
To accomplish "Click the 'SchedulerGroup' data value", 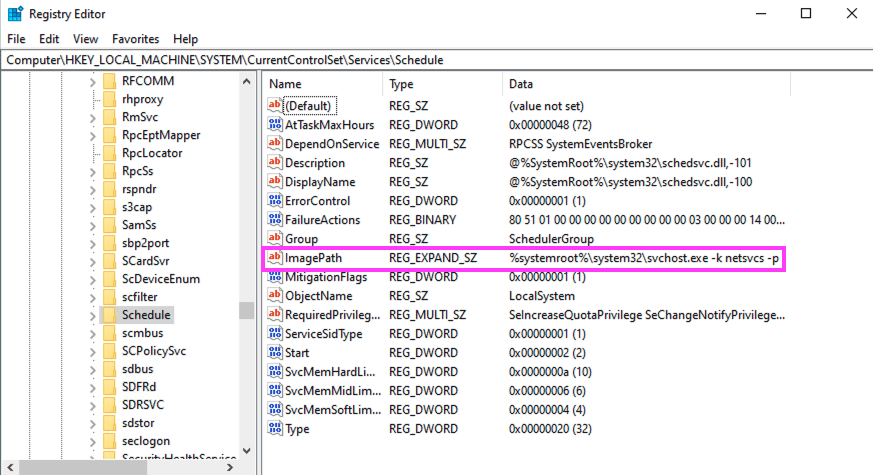I will (551, 239).
